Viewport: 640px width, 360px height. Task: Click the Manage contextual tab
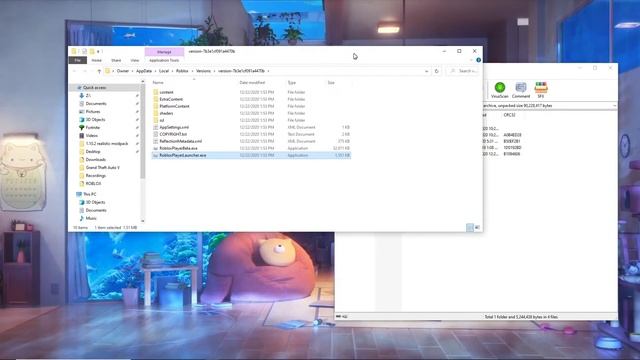164,52
